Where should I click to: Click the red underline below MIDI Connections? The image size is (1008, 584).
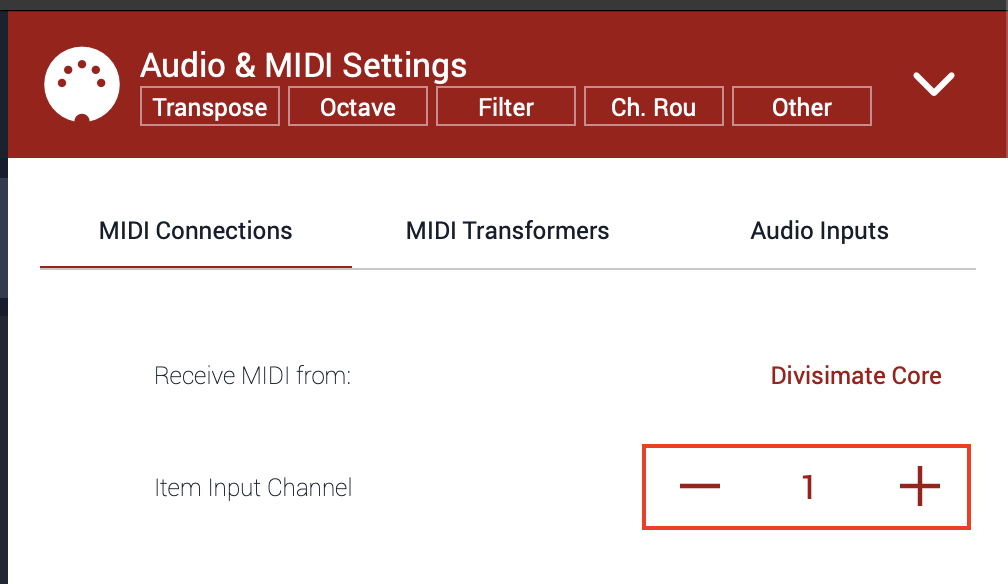pyautogui.click(x=196, y=267)
